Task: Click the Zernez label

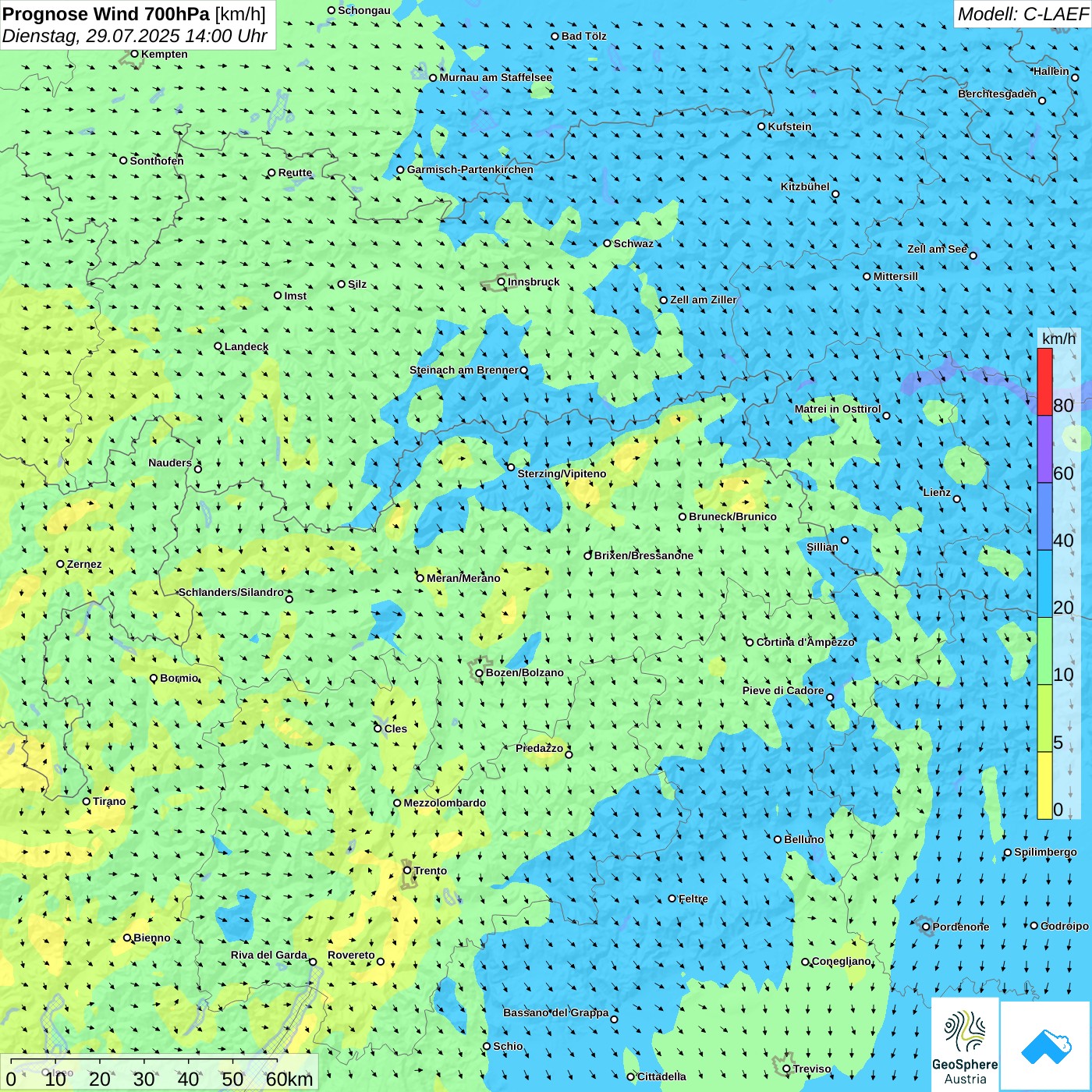Action: [84, 564]
